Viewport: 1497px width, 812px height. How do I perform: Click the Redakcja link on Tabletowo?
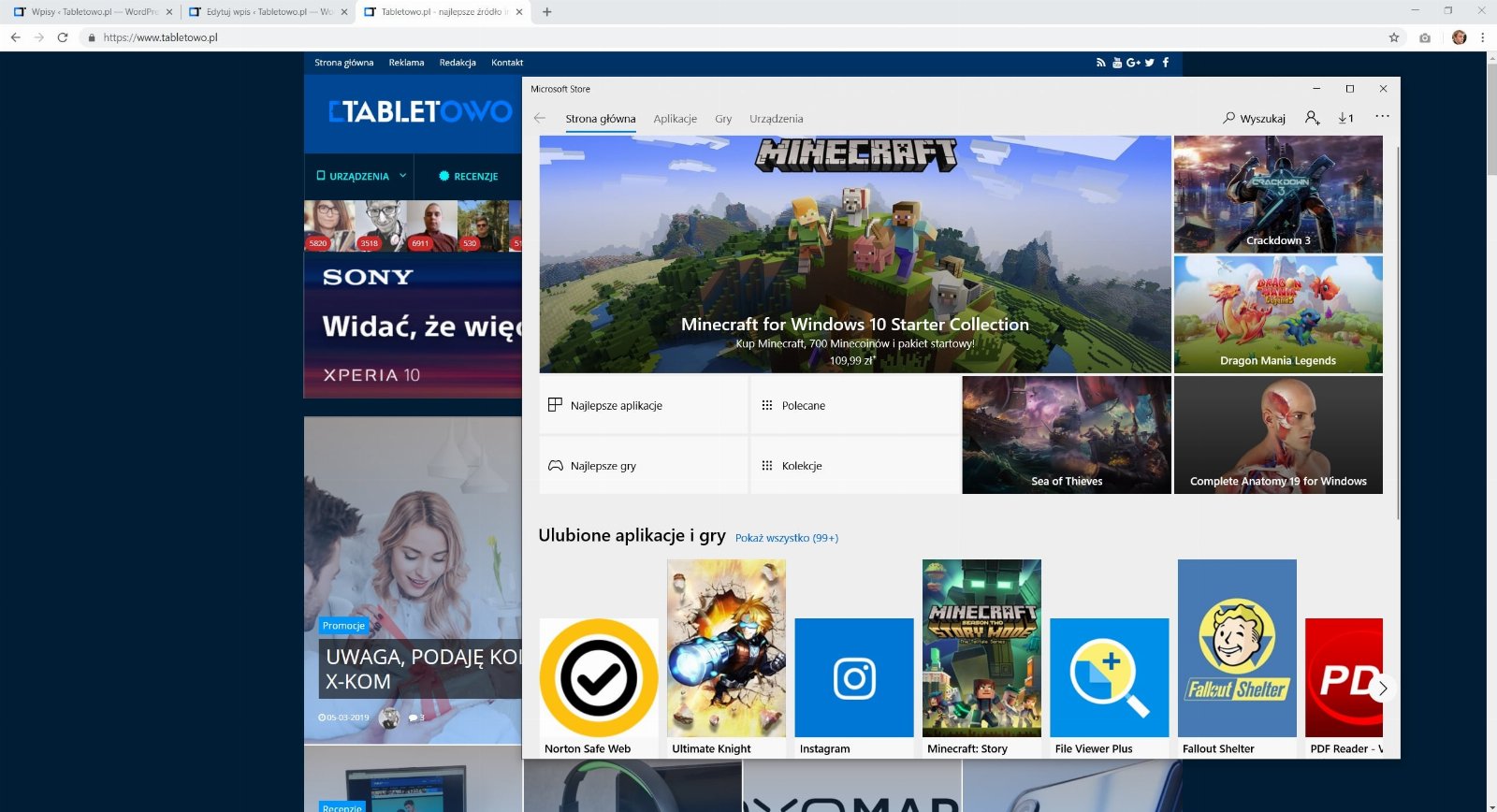tap(458, 63)
